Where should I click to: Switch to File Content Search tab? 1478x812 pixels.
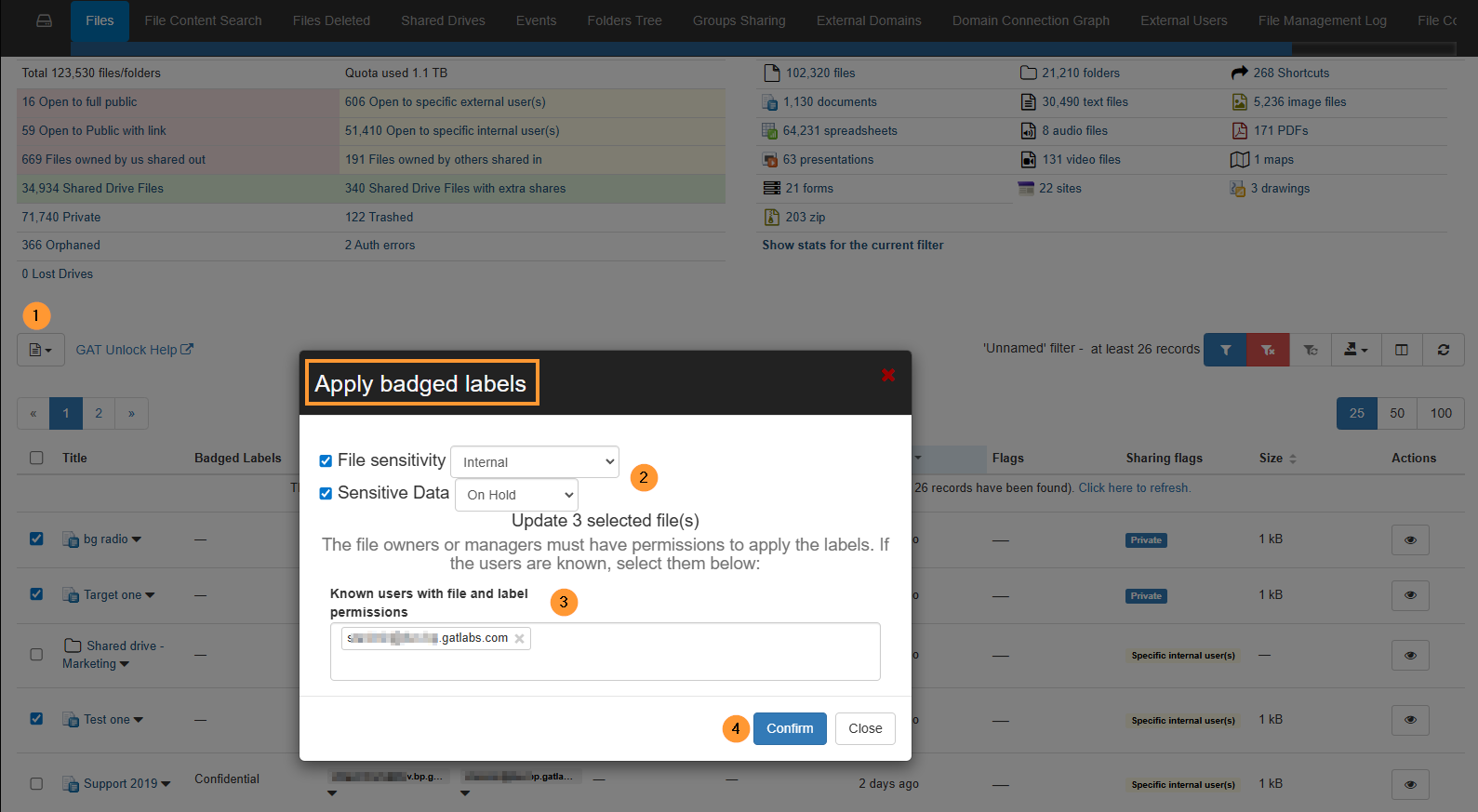[x=203, y=20]
